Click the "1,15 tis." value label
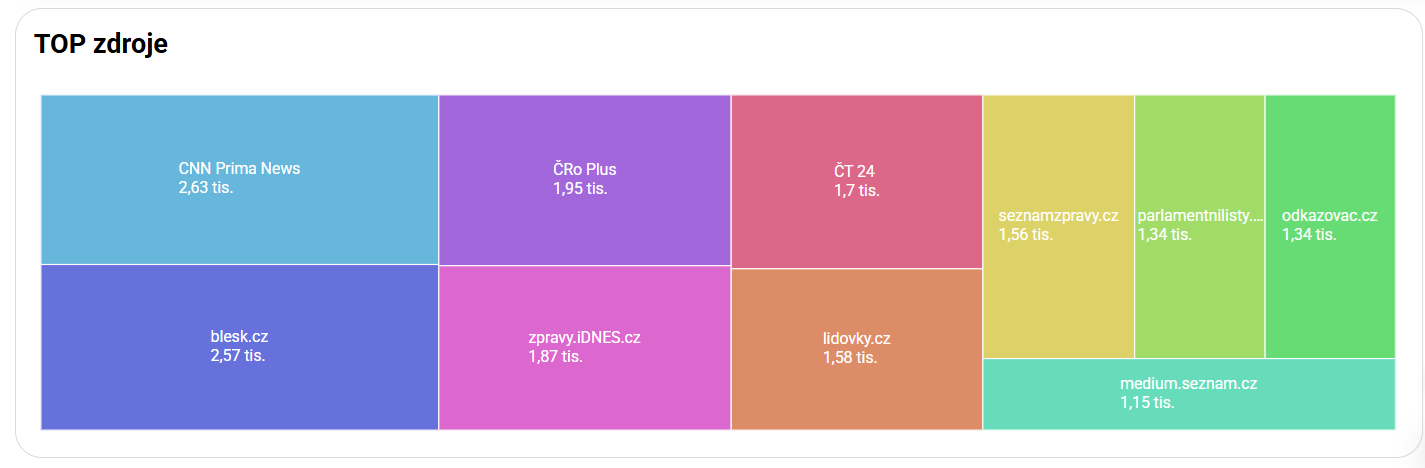 coord(1147,403)
